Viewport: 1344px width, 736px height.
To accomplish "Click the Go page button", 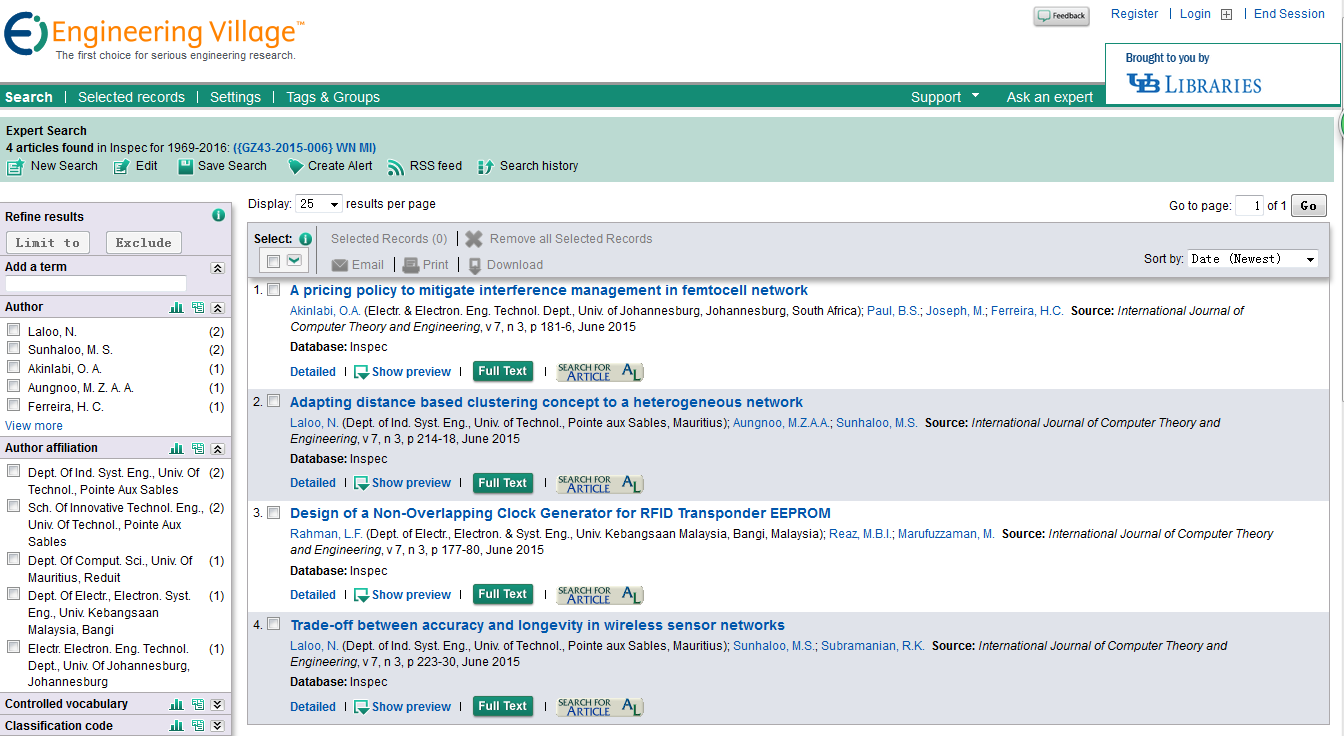I will coord(1309,206).
